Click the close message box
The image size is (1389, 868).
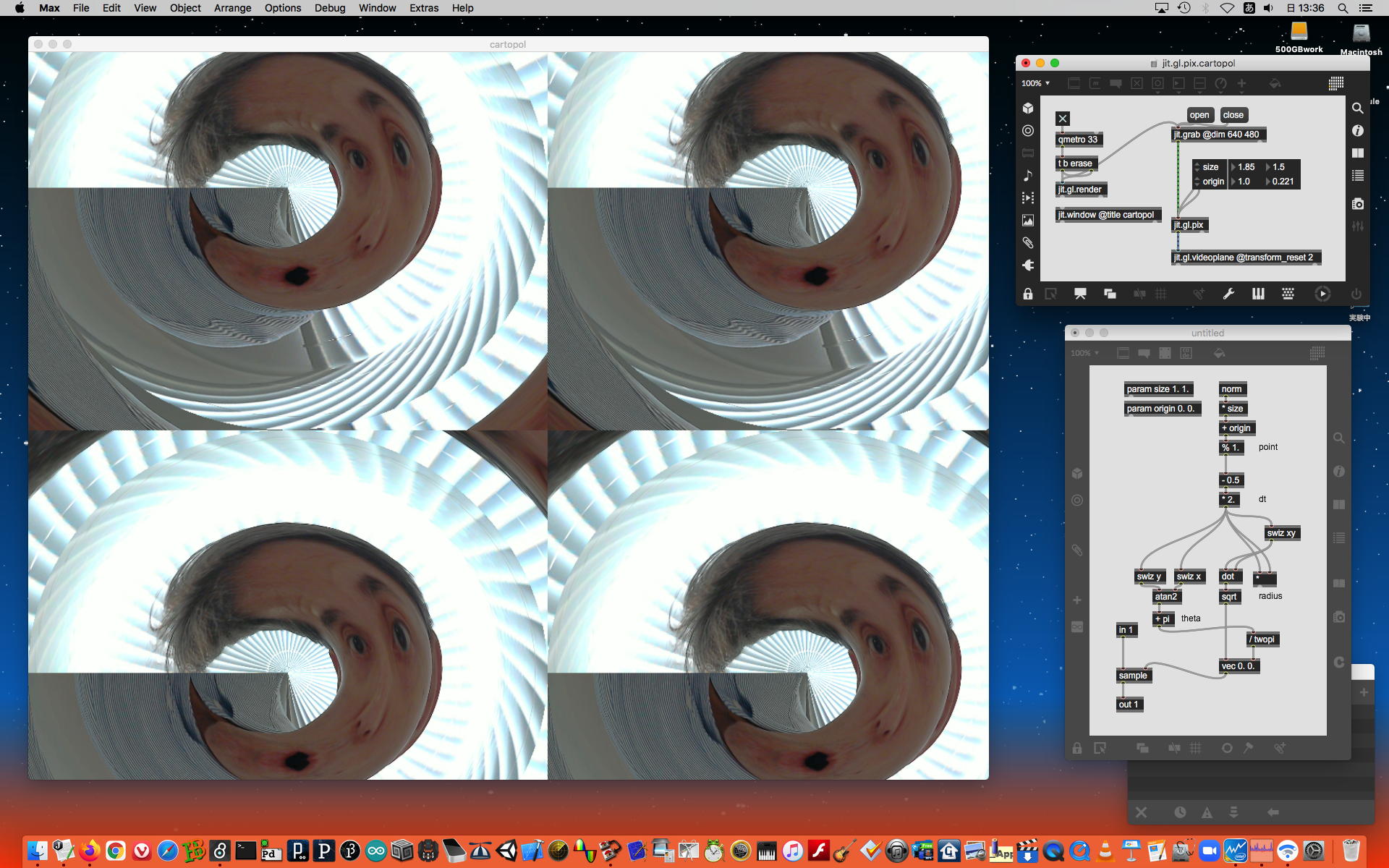[1233, 115]
